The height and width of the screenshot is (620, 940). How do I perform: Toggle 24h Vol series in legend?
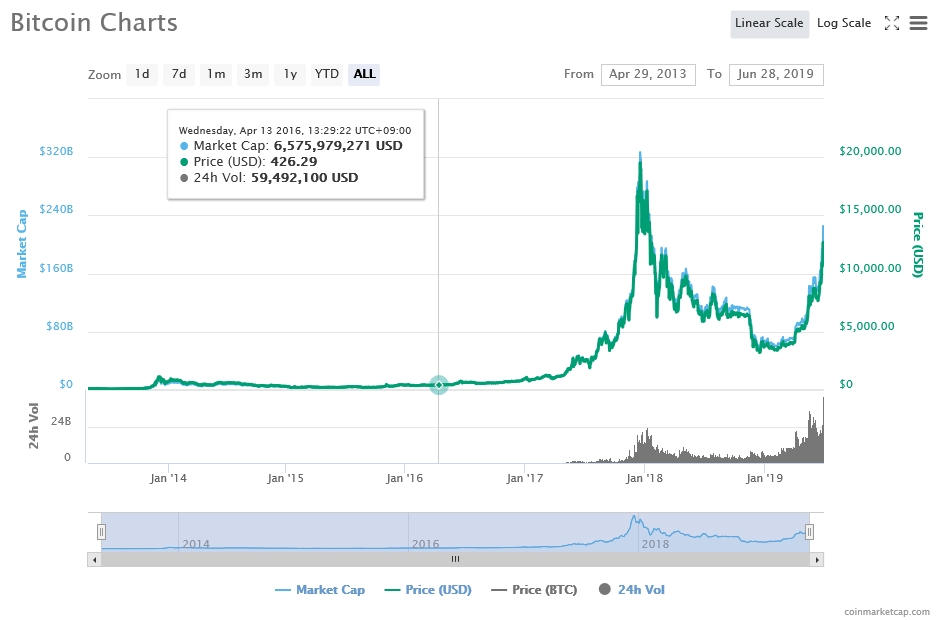point(631,590)
